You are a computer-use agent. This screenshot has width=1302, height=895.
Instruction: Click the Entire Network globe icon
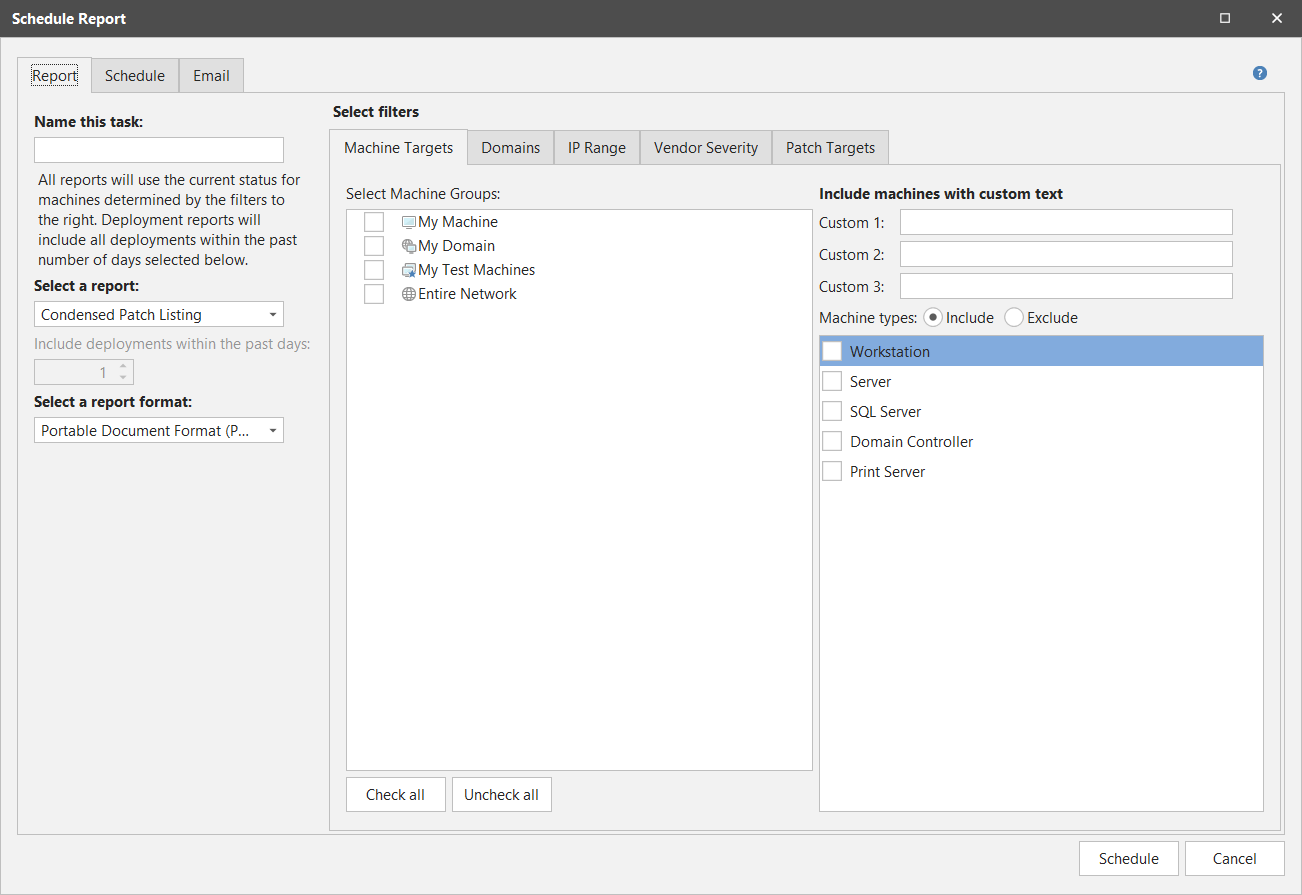(x=409, y=294)
